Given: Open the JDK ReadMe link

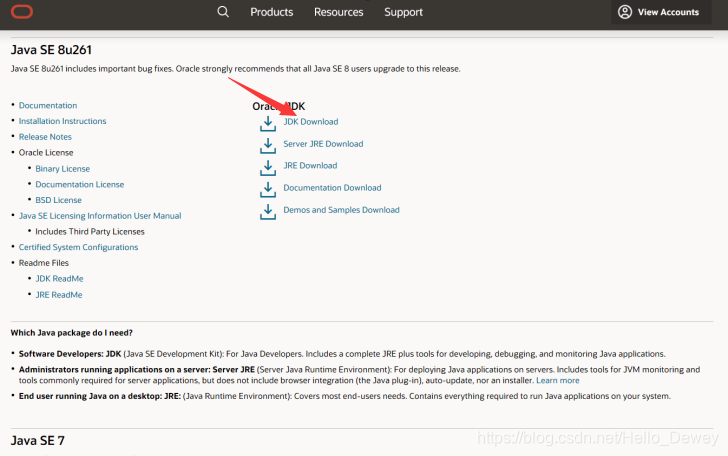Looking at the screenshot, I should pos(59,279).
